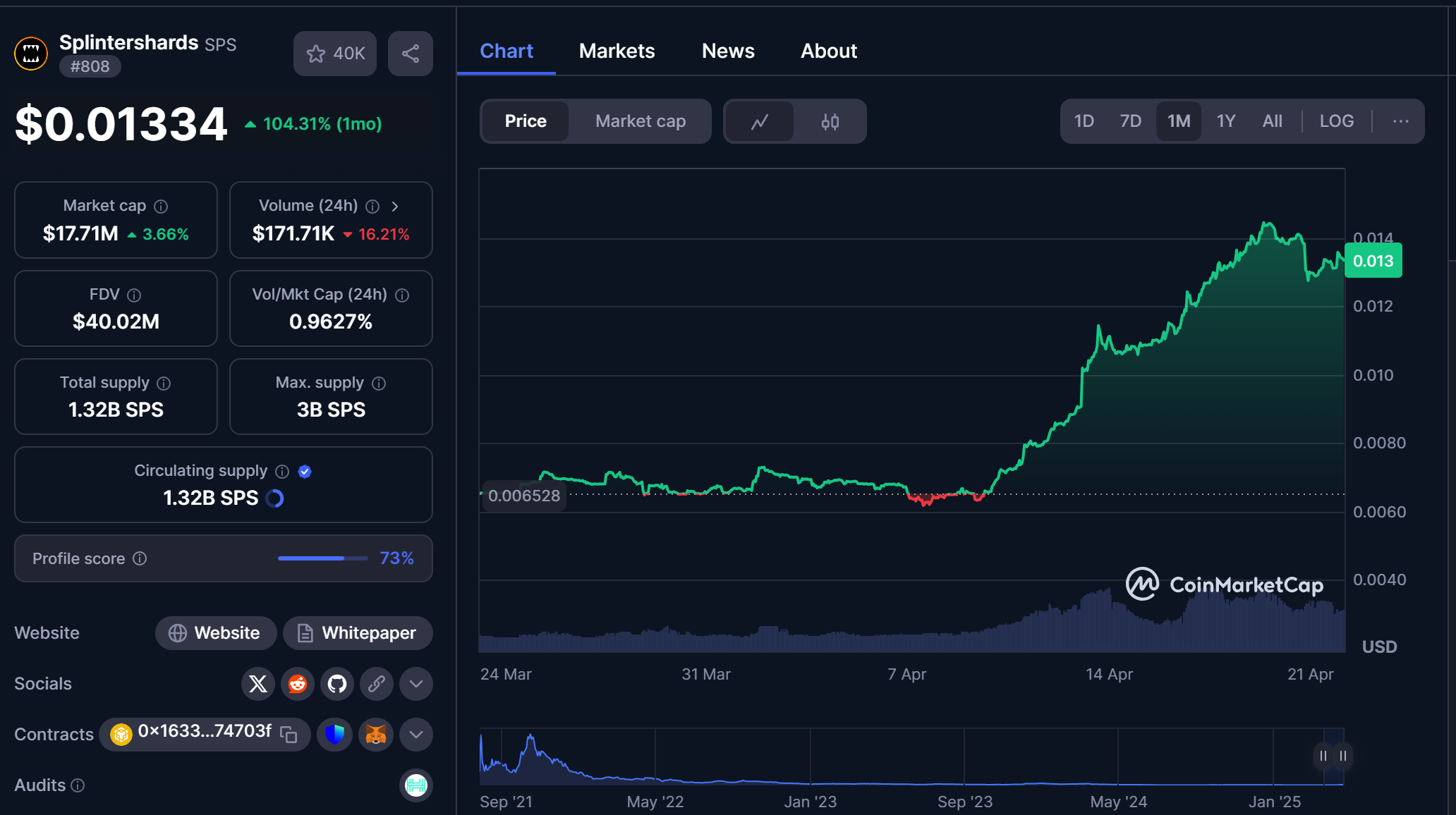Viewport: 1456px width, 815px height.
Task: Select the Price chart toggle
Action: (x=526, y=121)
